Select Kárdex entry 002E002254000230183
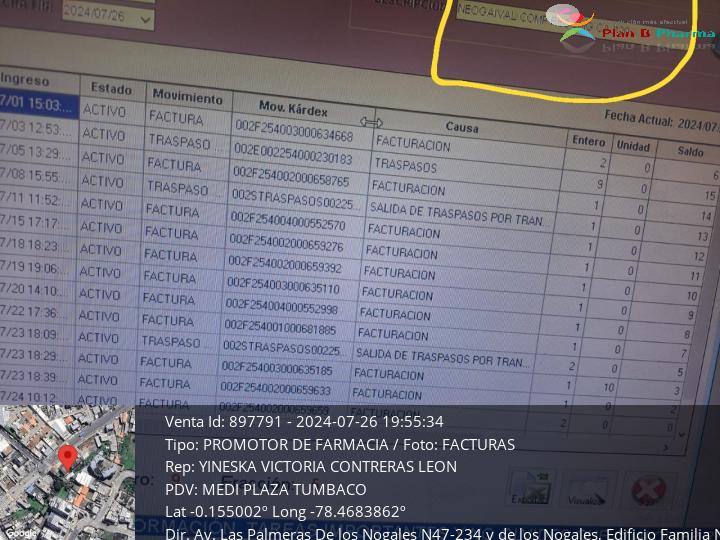 pyautogui.click(x=292, y=153)
